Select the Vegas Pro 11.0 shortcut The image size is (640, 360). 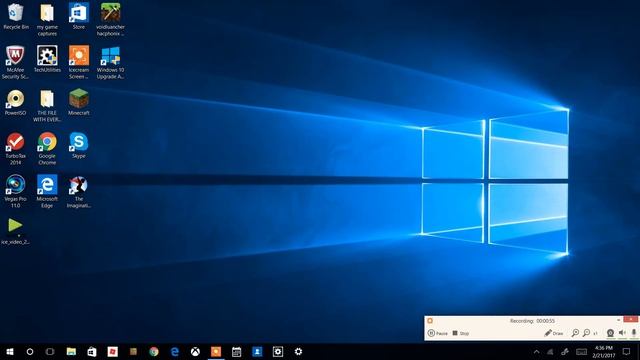[16, 191]
